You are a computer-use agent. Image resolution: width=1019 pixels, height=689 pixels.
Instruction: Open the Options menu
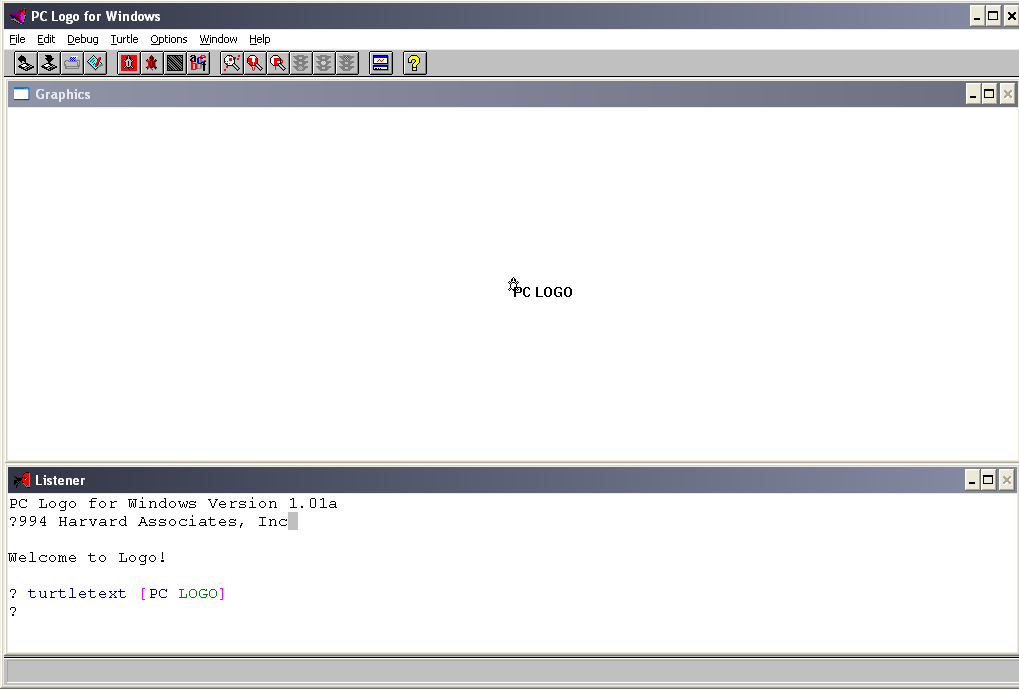(169, 39)
